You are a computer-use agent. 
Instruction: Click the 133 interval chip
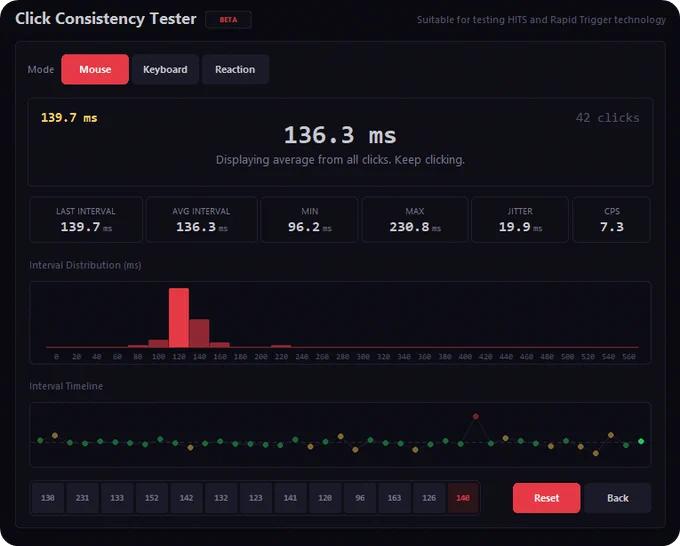click(117, 498)
